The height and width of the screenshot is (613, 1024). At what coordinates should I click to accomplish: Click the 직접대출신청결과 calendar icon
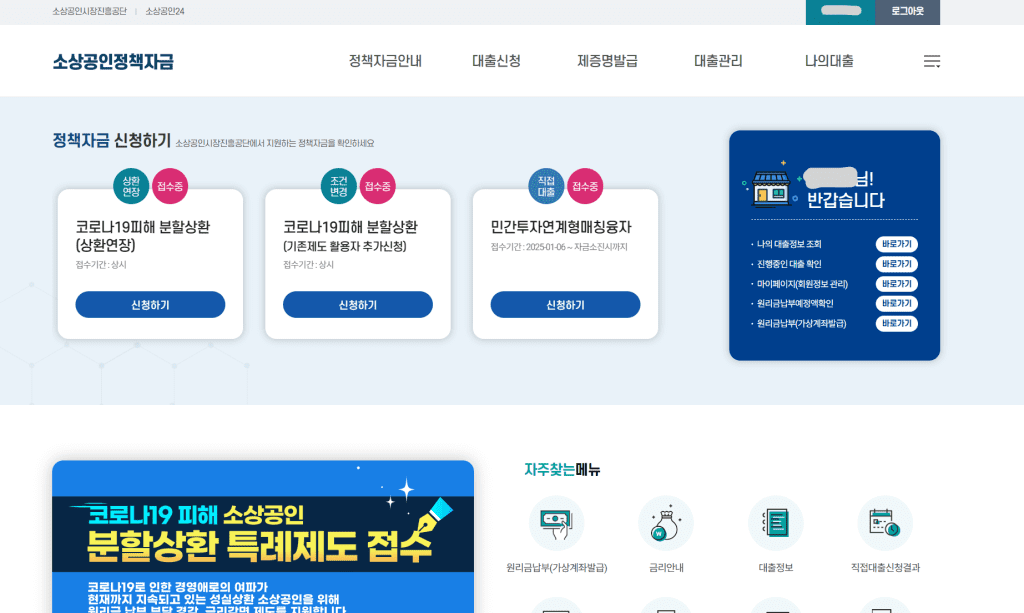point(884,521)
